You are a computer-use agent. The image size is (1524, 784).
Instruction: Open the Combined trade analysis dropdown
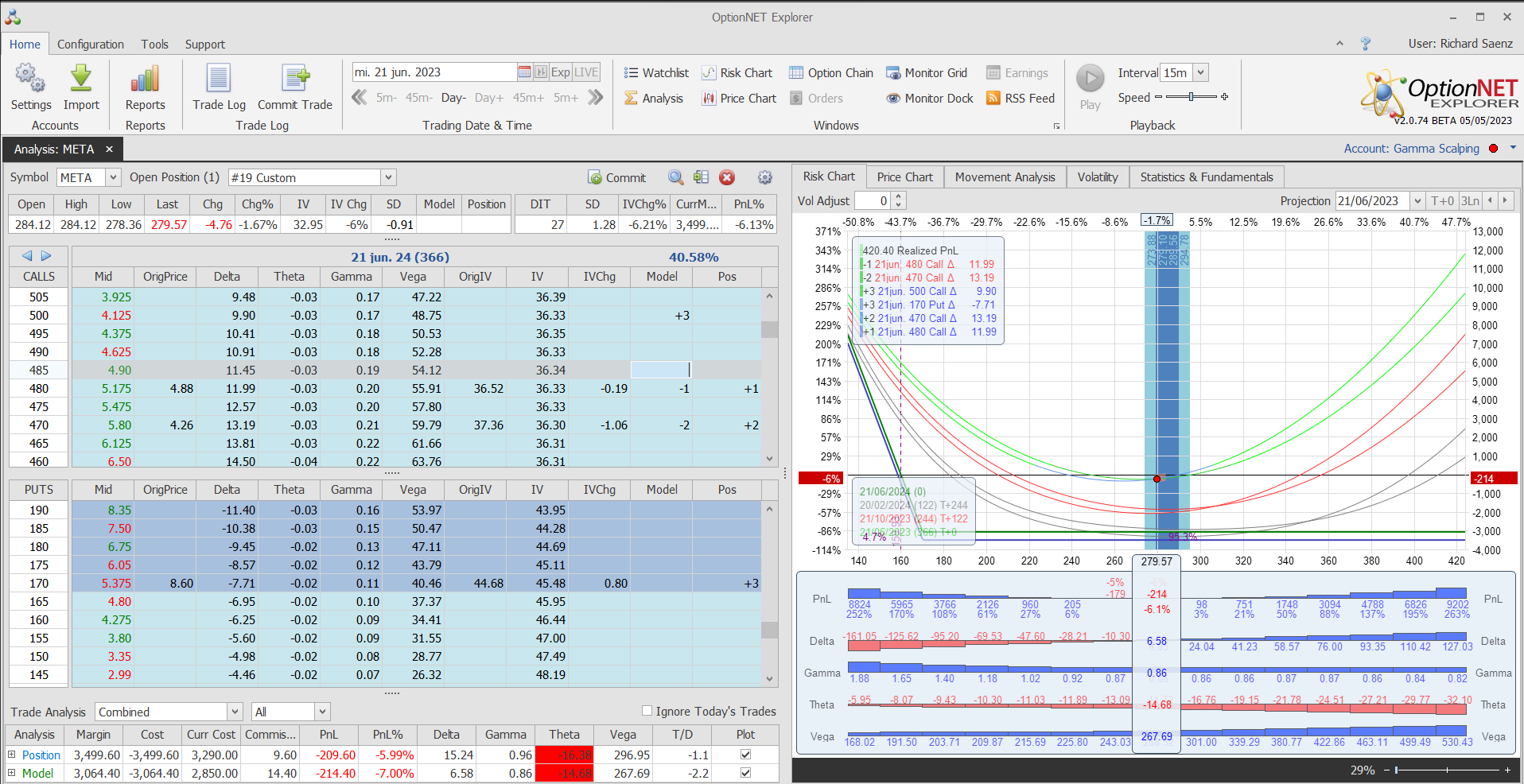pos(235,712)
